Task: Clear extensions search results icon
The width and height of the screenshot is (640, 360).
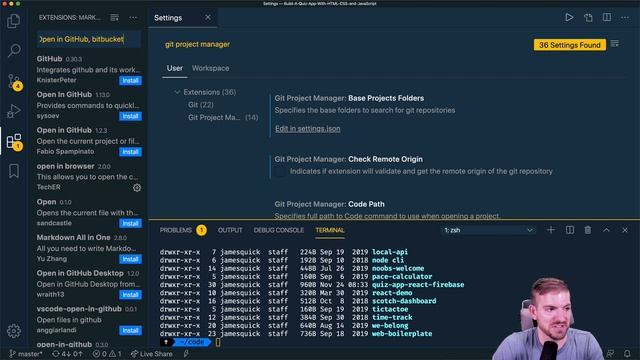Action: point(115,18)
